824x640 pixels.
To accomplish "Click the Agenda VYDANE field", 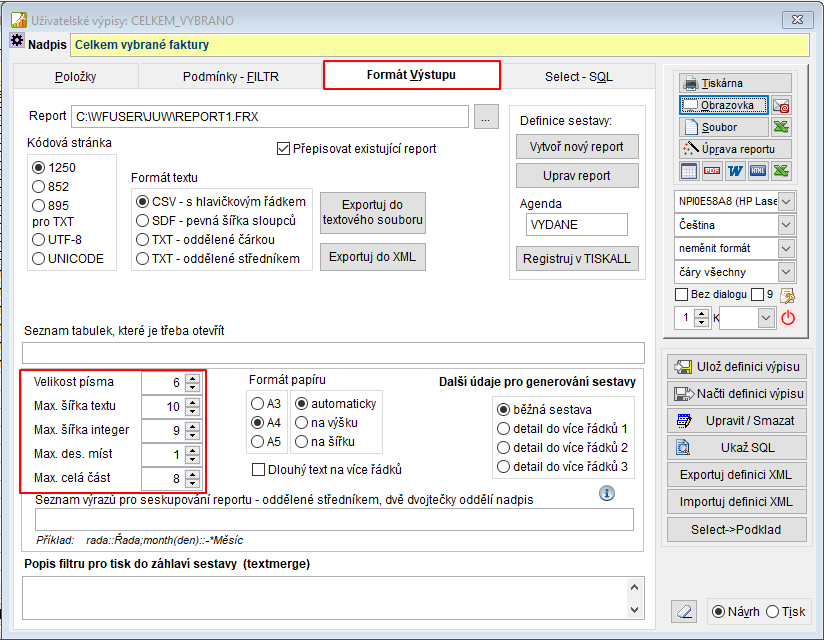I will coord(576,225).
